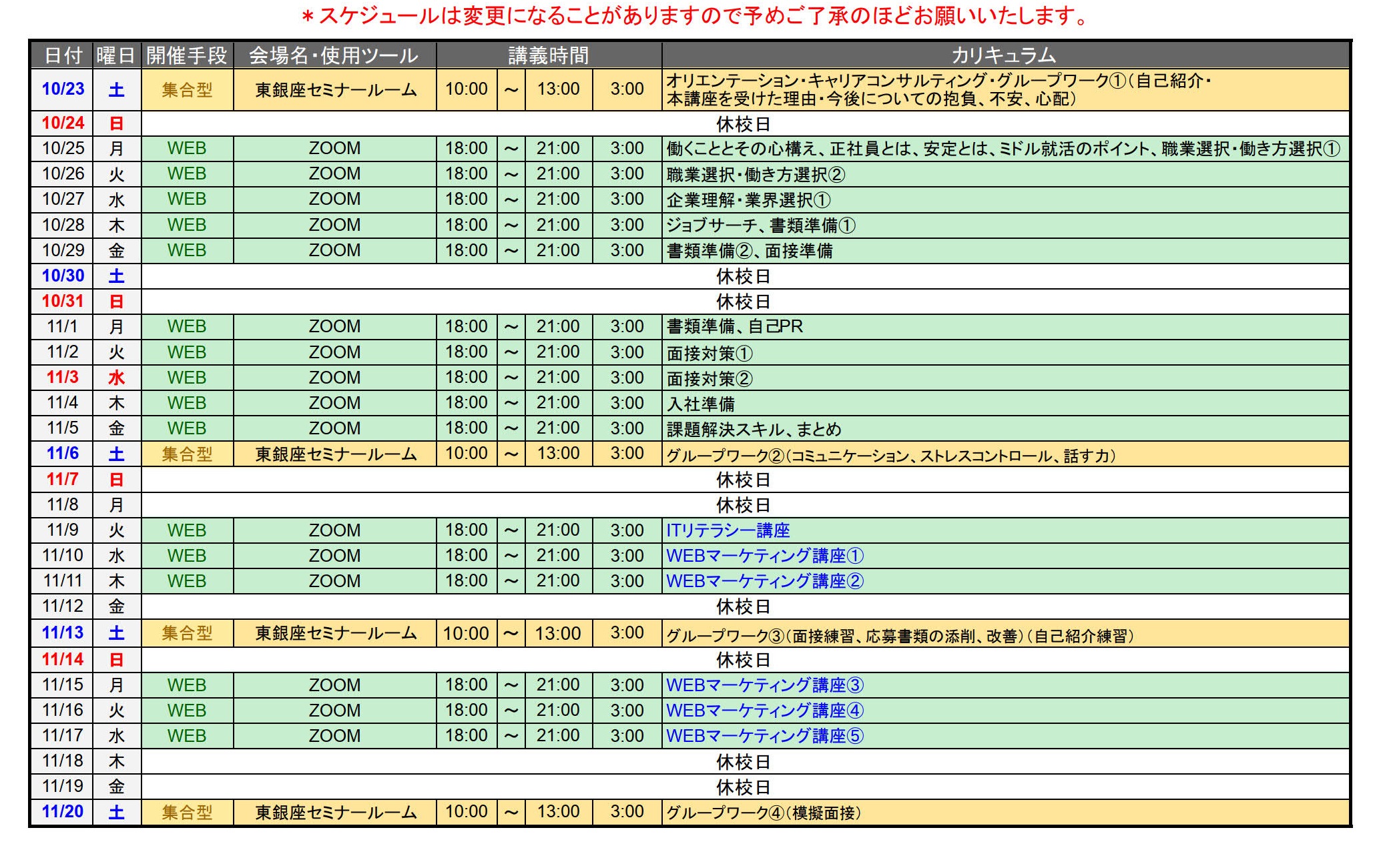1389x868 pixels.
Task: Click the 休校日 cell in the 11/19 row
Action: (746, 787)
